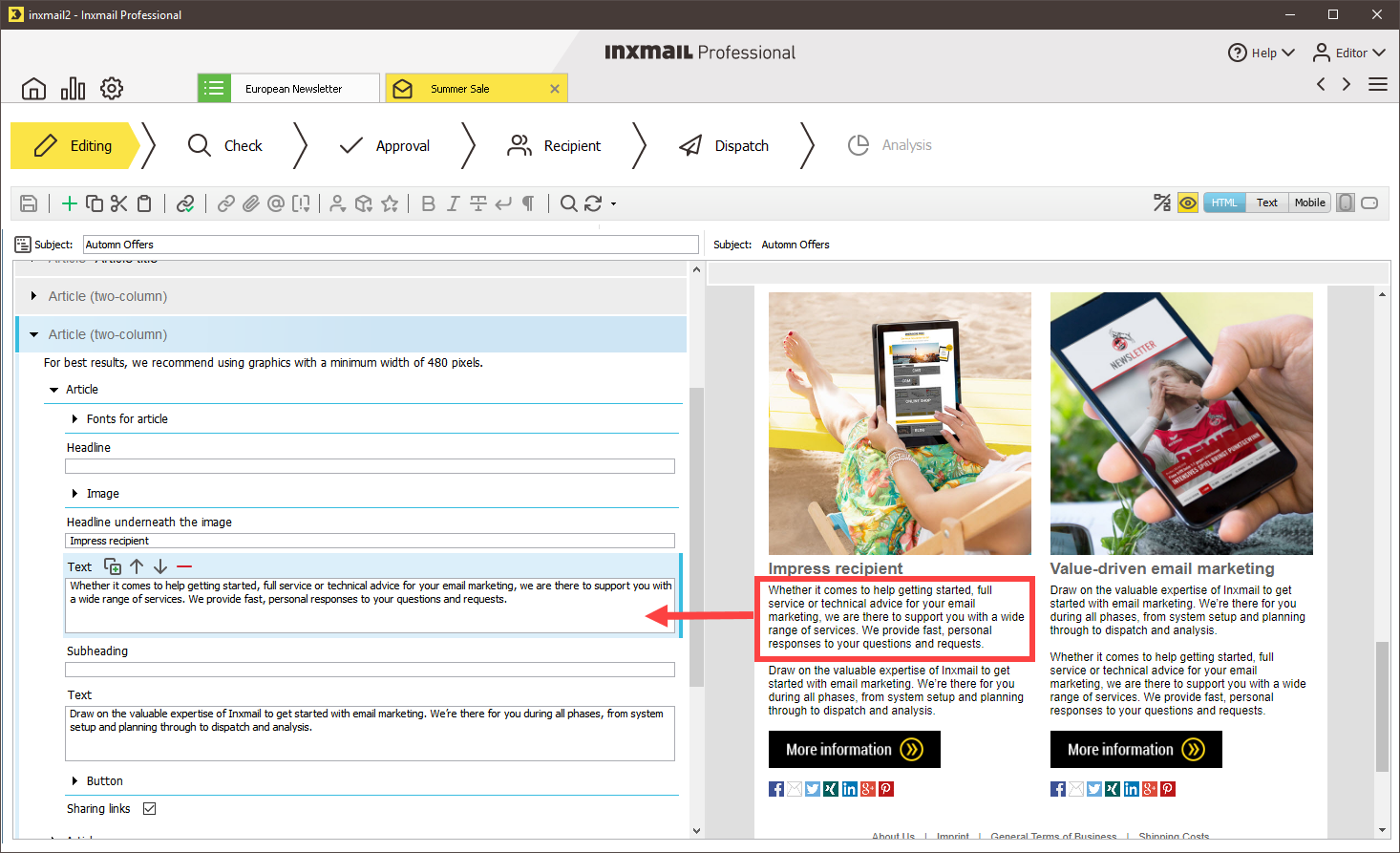Save the mailing with the disk icon
The width and height of the screenshot is (1400, 853).
tap(29, 203)
